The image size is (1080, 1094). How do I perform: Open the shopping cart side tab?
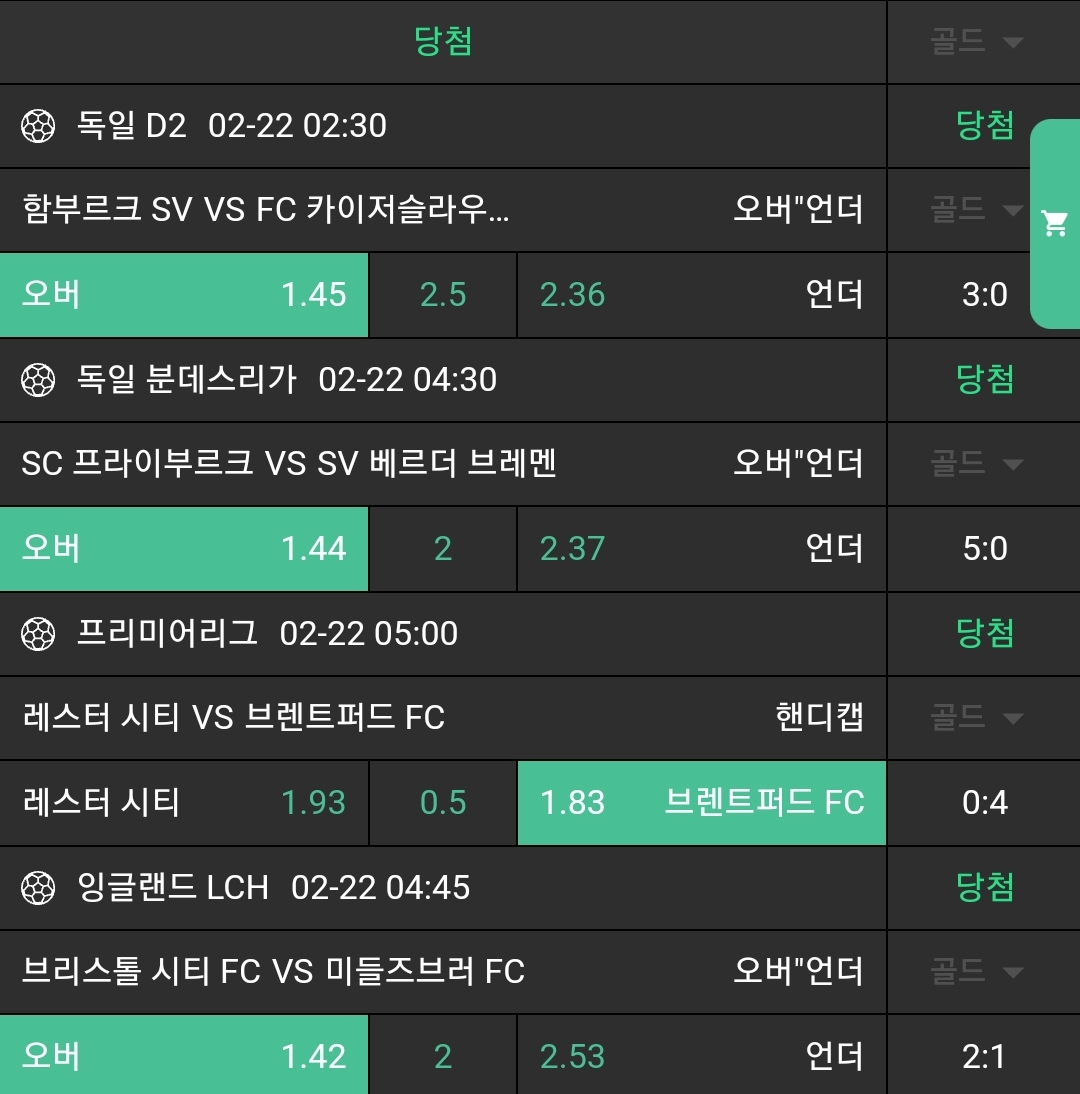[1055, 224]
